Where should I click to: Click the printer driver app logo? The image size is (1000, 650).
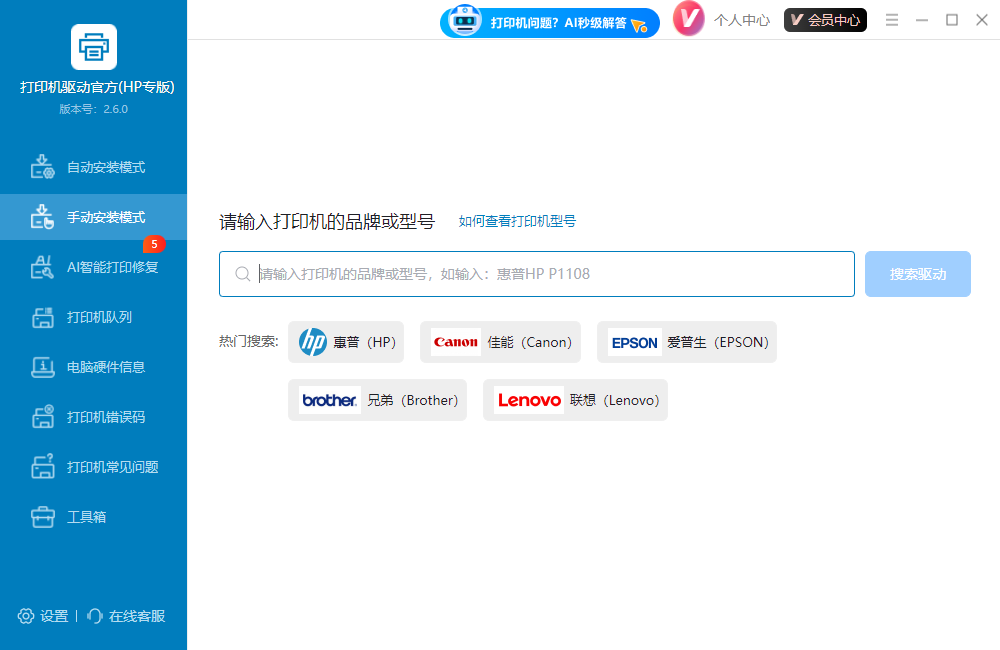tap(94, 47)
